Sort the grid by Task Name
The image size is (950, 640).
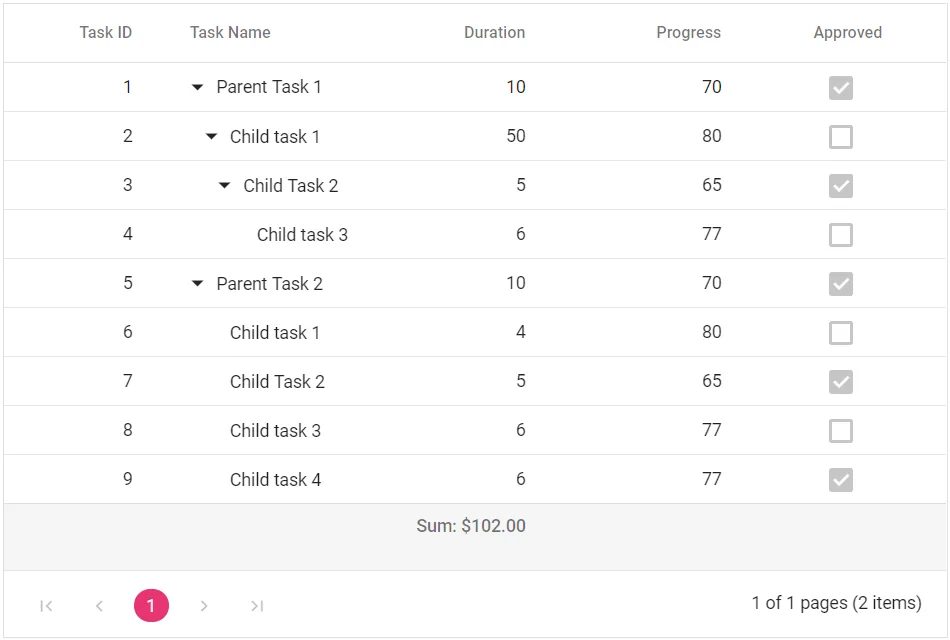pos(229,32)
